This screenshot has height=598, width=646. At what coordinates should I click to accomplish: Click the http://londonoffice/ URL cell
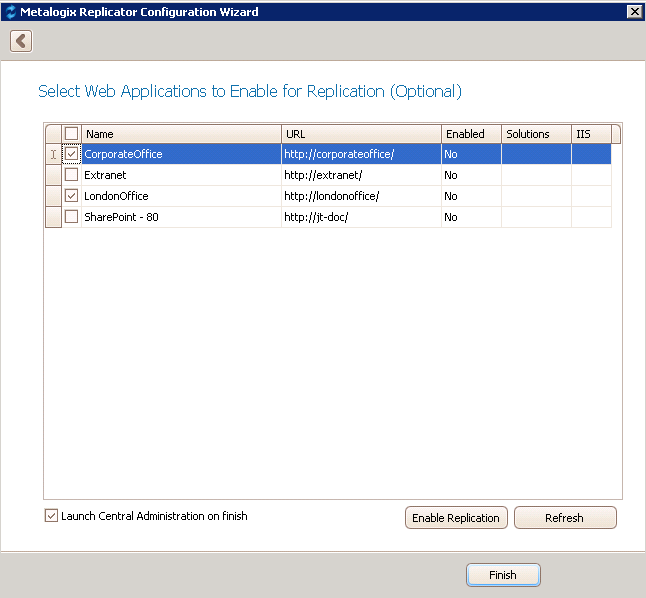(x=361, y=196)
